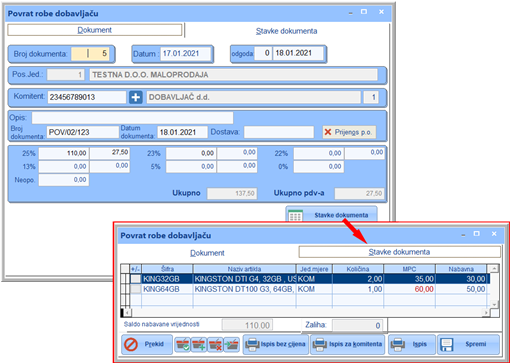
Task: Switch to Stavke dokumenta tab in back window
Action: click(286, 31)
